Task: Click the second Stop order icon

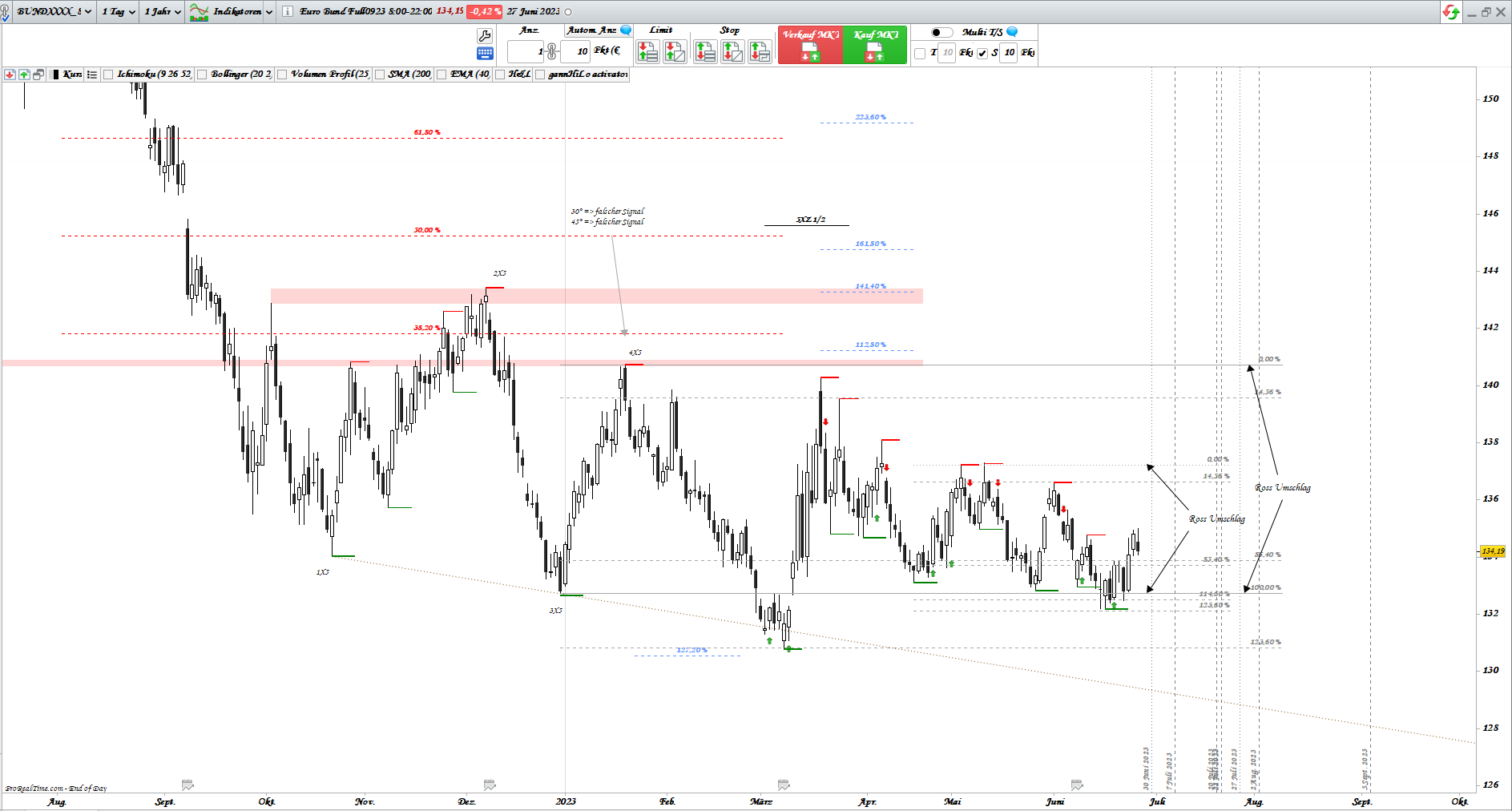Action: coord(732,52)
